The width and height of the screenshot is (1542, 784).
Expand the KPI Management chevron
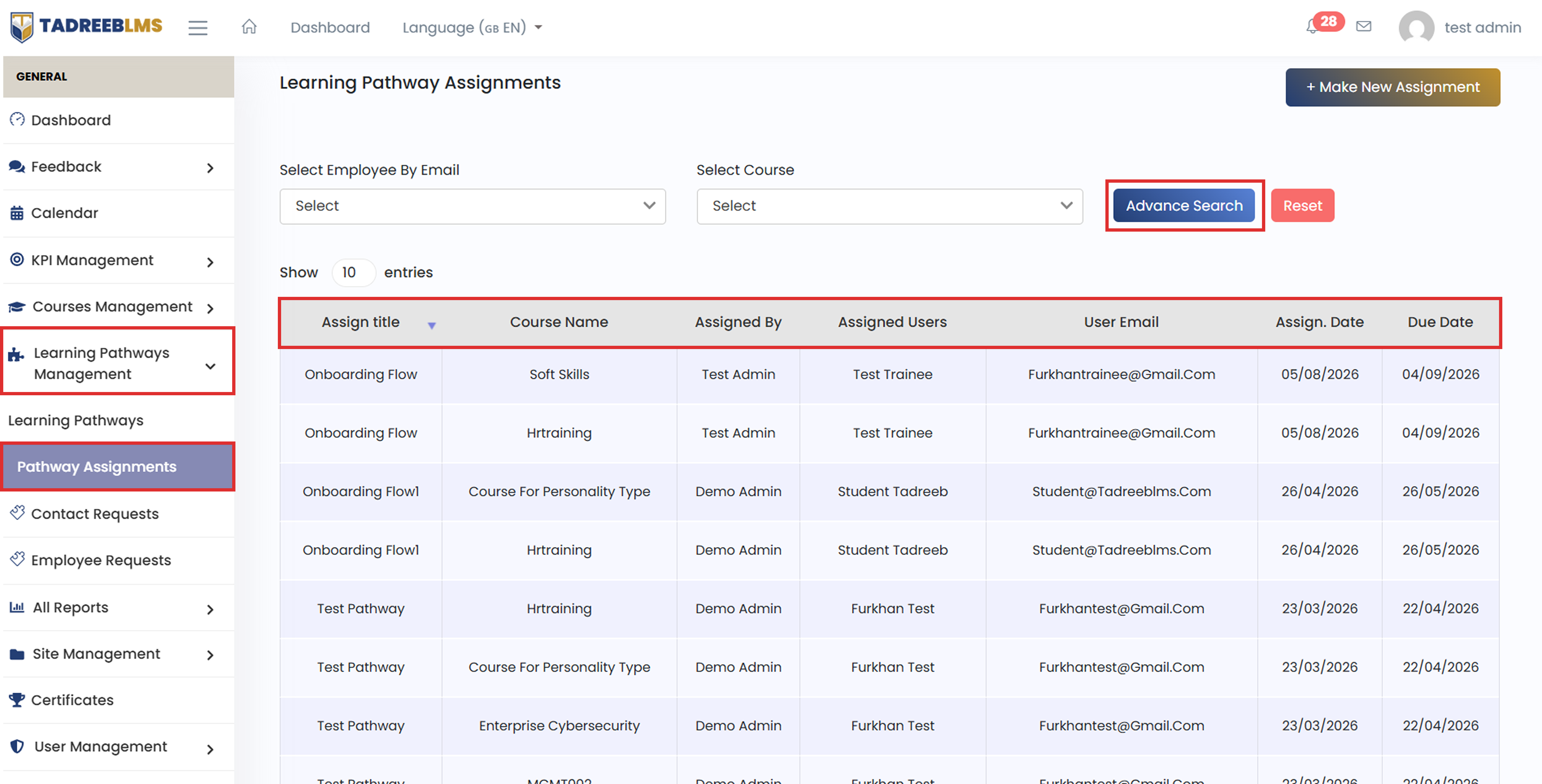(x=210, y=262)
